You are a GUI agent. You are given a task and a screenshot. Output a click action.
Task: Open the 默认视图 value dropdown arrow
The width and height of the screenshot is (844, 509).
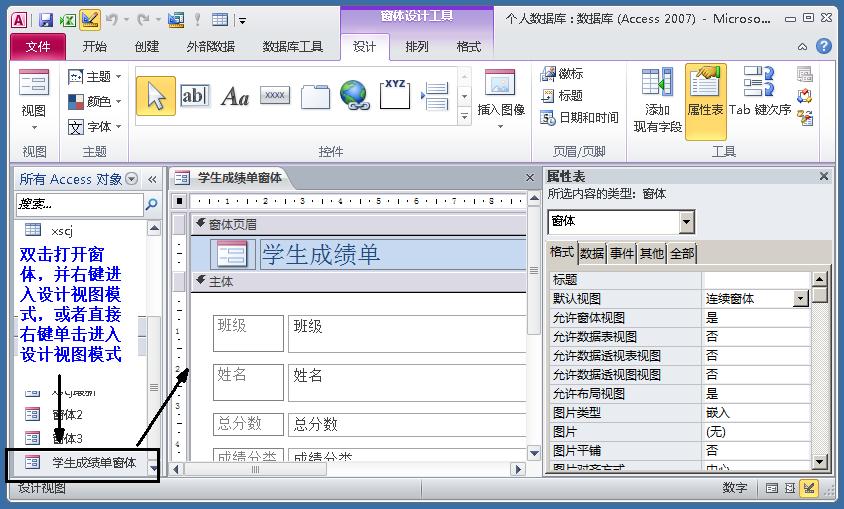801,299
